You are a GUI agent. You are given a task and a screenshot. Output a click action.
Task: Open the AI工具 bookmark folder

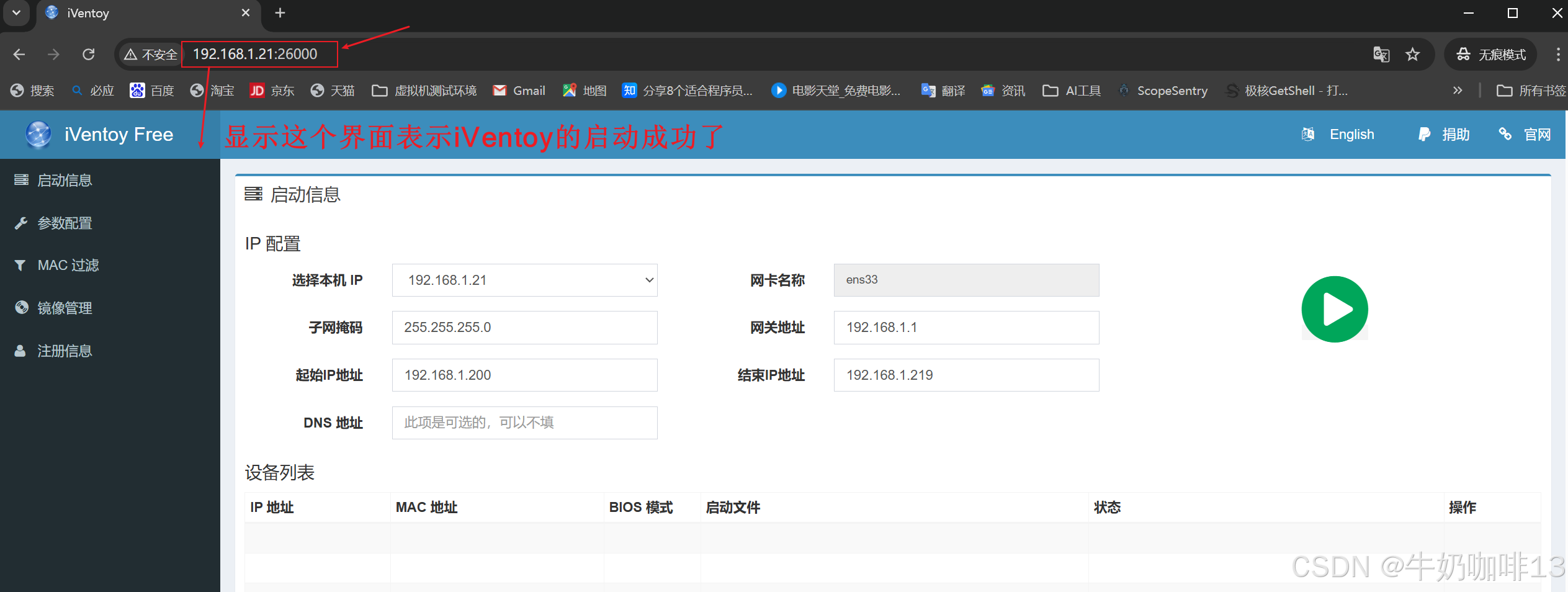pyautogui.click(x=1072, y=91)
